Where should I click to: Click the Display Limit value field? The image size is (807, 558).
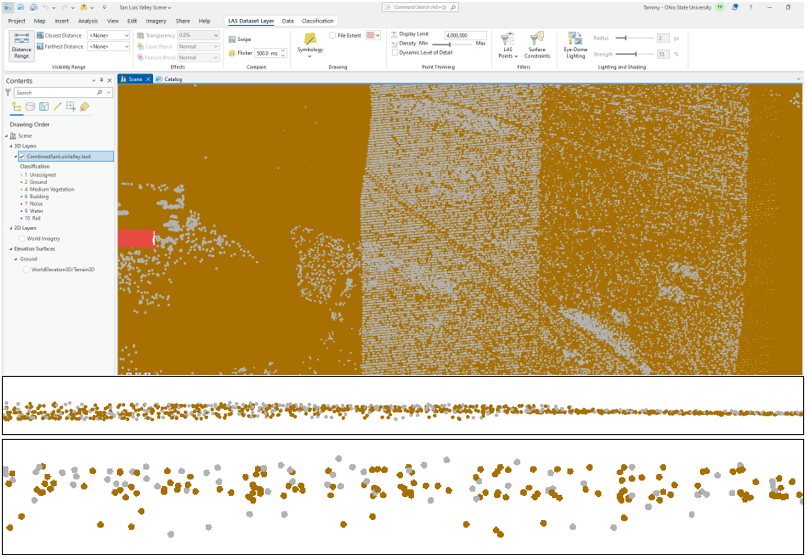[465, 36]
